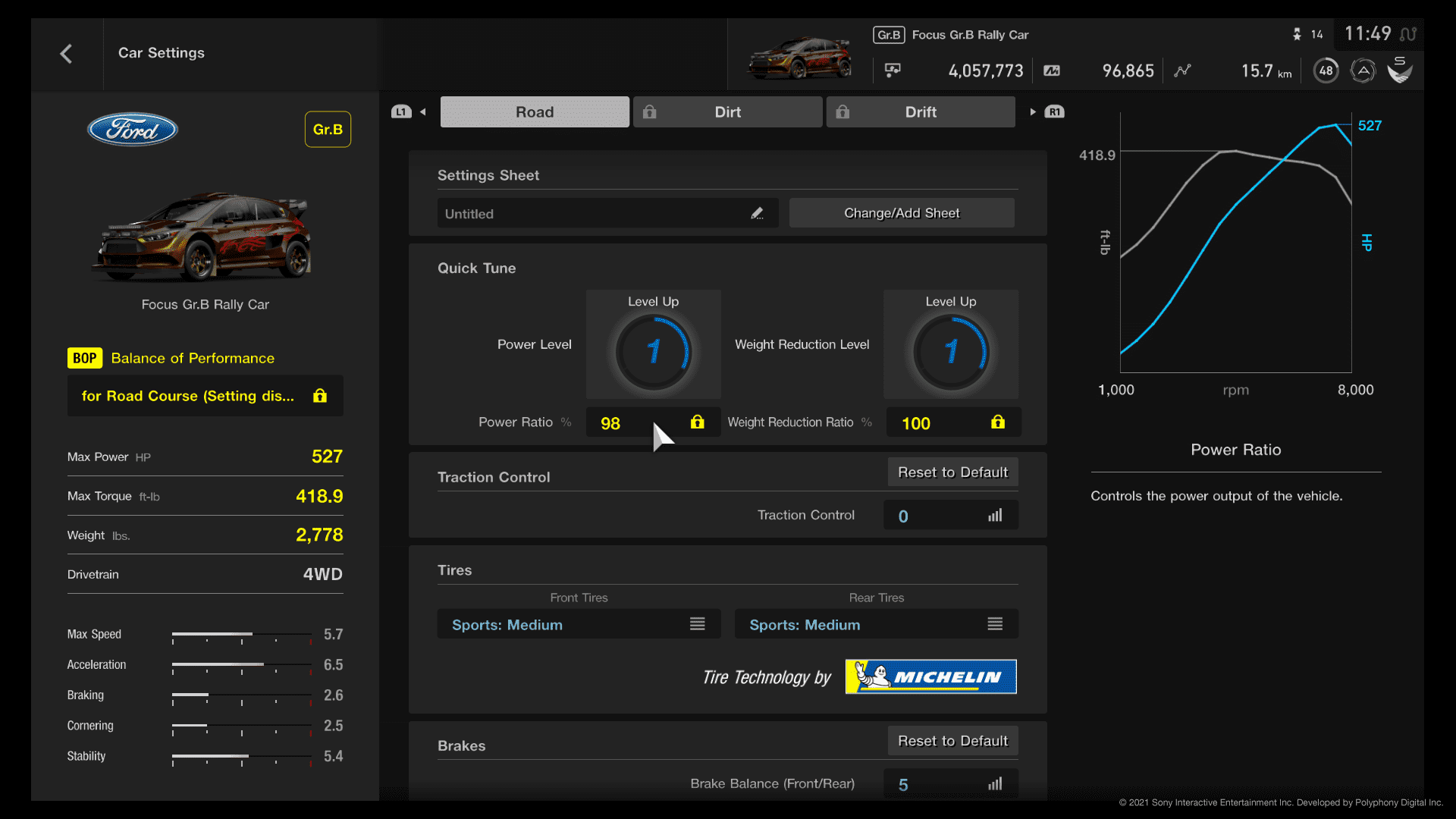Click the Max Speed 5.7 rating bar
This screenshot has width=1456, height=819.
(x=242, y=635)
